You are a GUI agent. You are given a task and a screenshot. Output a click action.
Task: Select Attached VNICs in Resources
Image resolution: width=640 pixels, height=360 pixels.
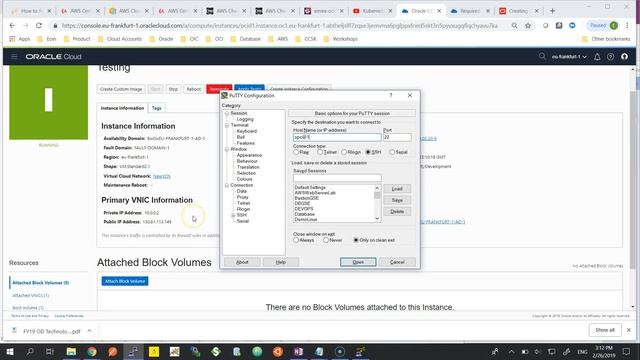coord(31,295)
